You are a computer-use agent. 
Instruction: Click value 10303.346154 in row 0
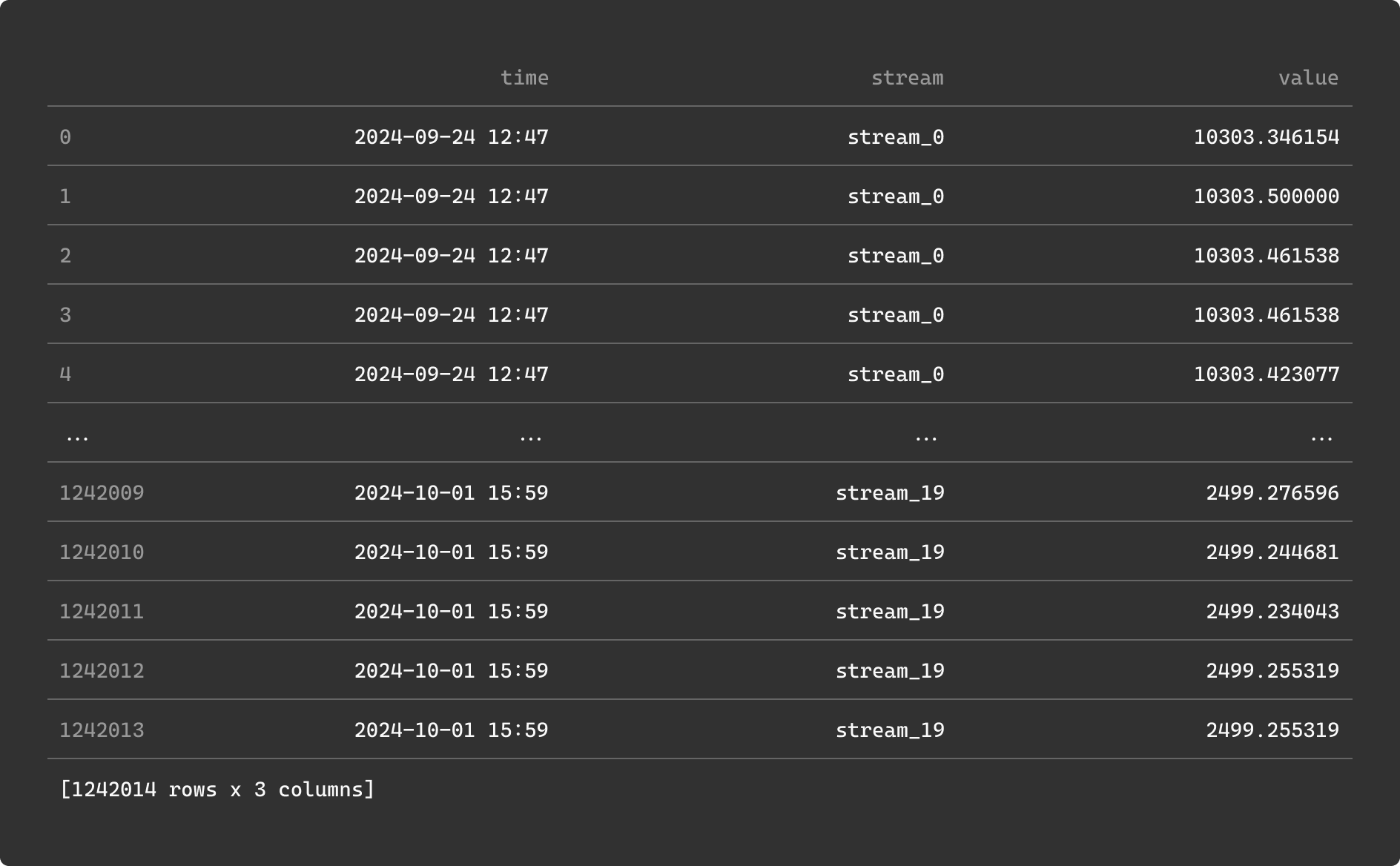(x=1266, y=137)
